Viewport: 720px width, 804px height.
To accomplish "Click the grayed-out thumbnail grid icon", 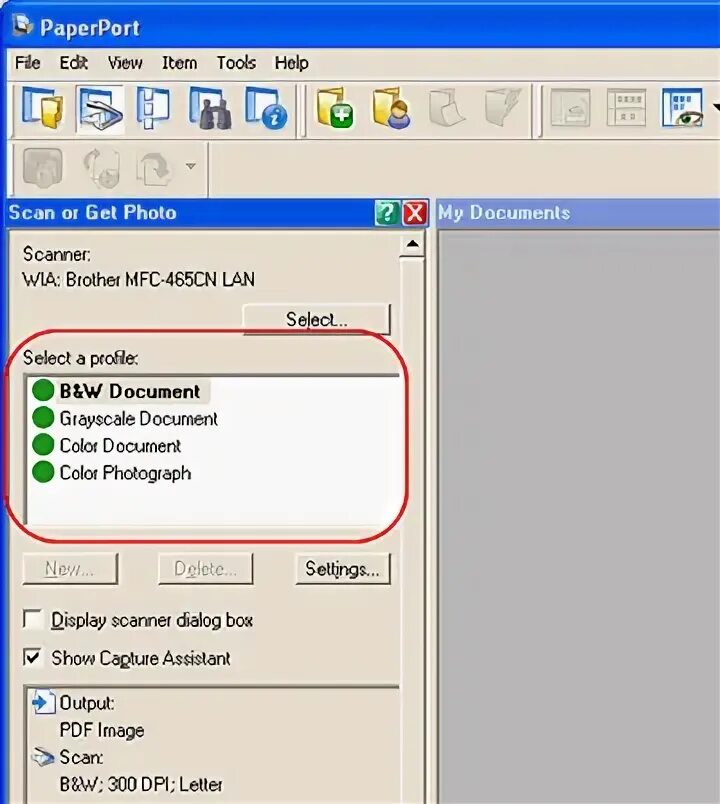I will pyautogui.click(x=626, y=108).
